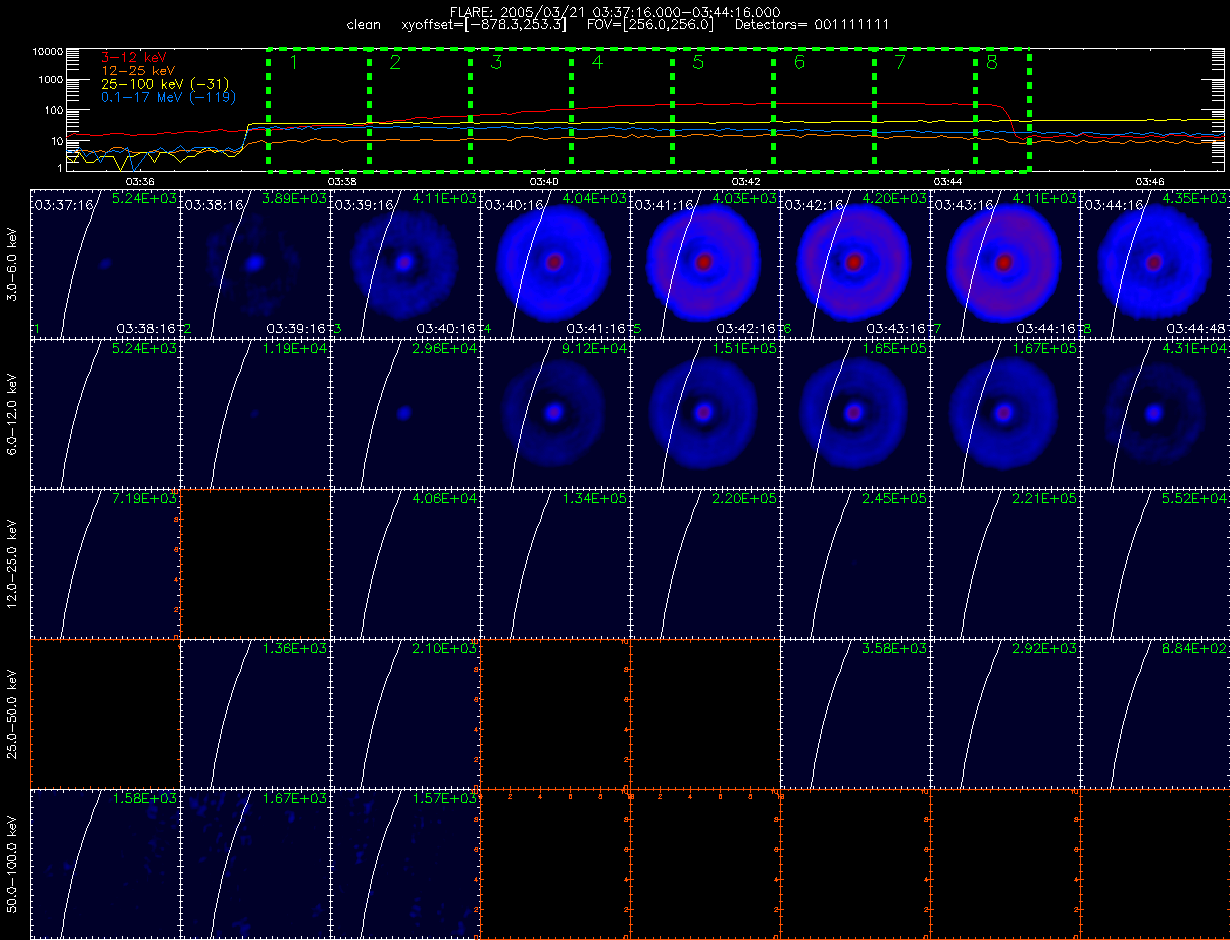The height and width of the screenshot is (940, 1230).
Task: Click the '12.0-25.0 keV' row label
Action: 13,563
